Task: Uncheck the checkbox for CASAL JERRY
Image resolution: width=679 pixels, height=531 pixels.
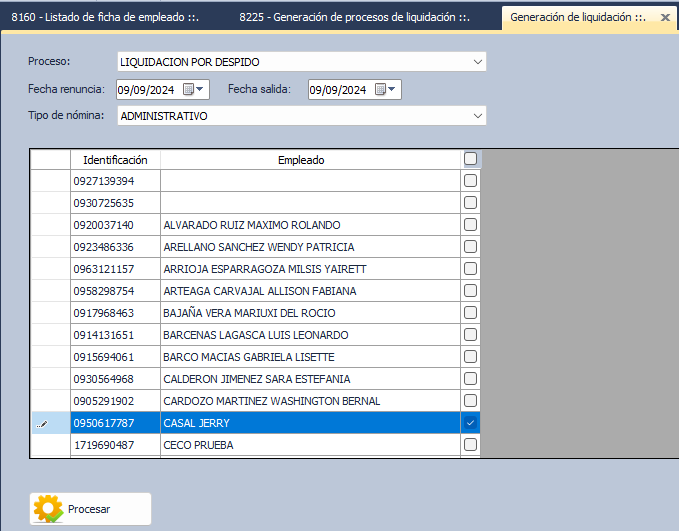Action: tap(471, 423)
